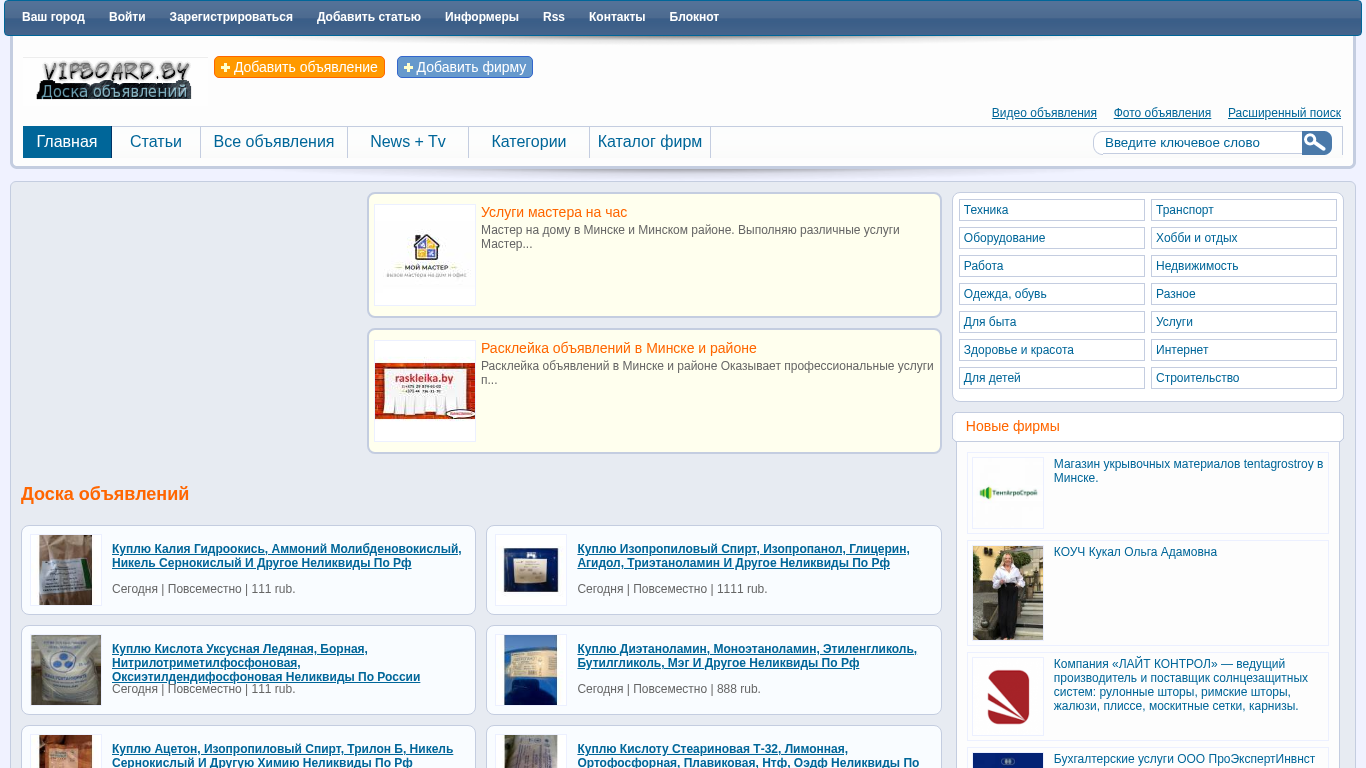
Task: Open Каталог фирм tab
Action: (x=650, y=142)
